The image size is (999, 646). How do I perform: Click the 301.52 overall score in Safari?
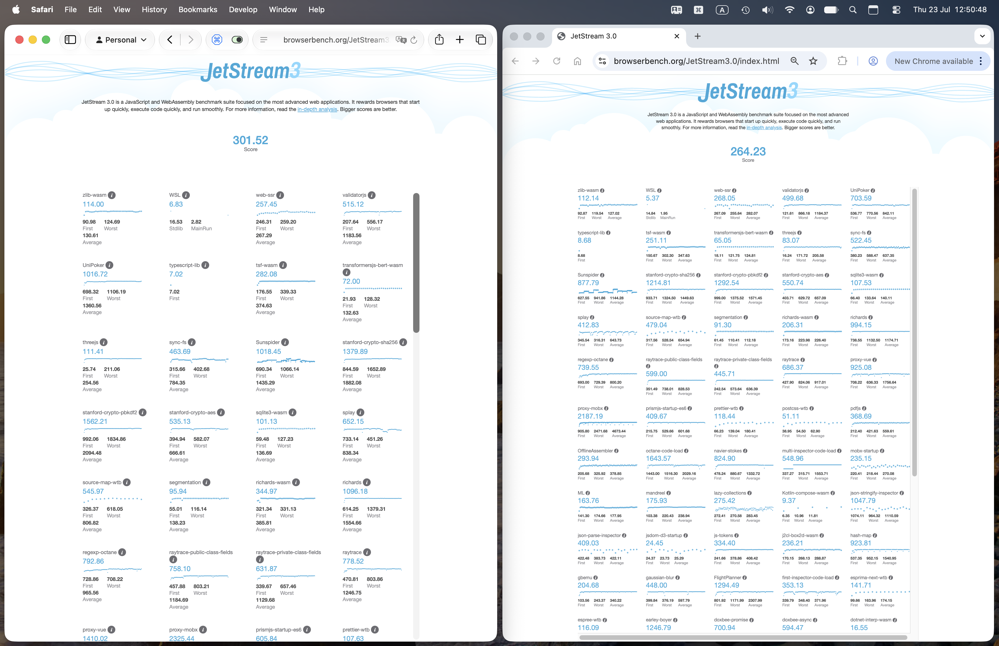coord(250,140)
